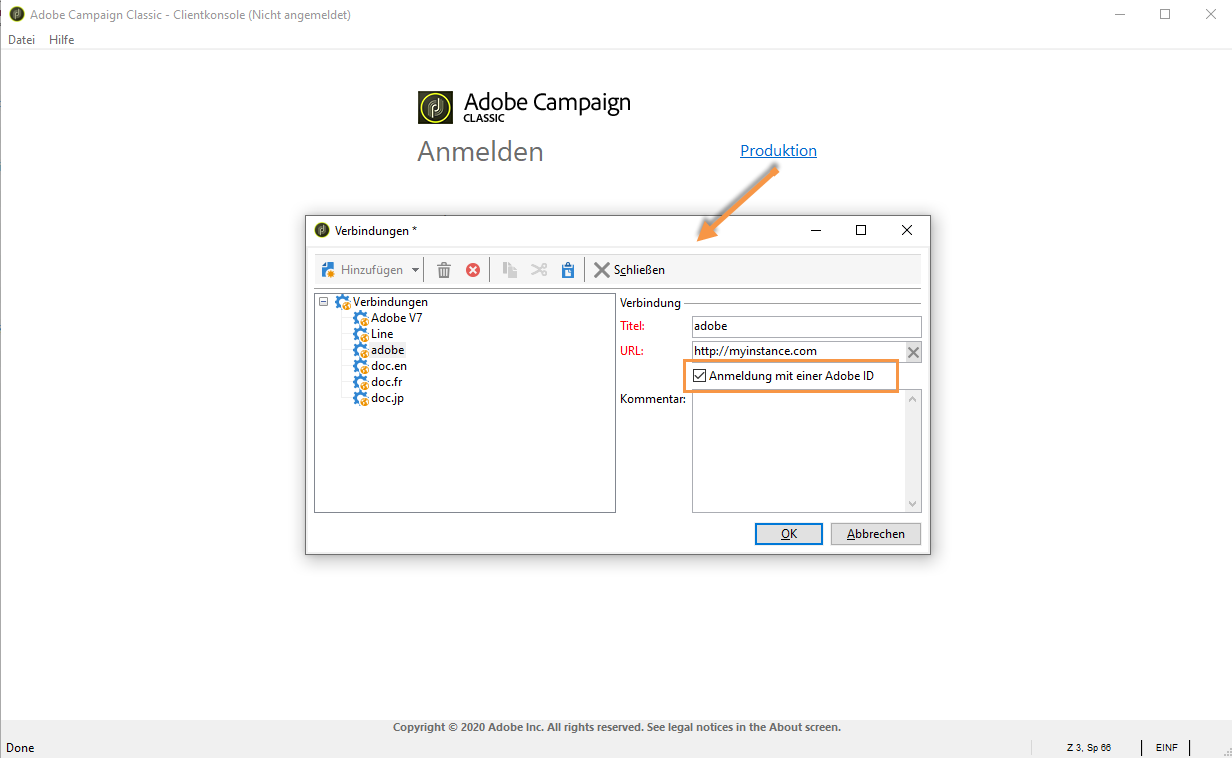
Task: Open the Datei menu
Action: pos(21,40)
